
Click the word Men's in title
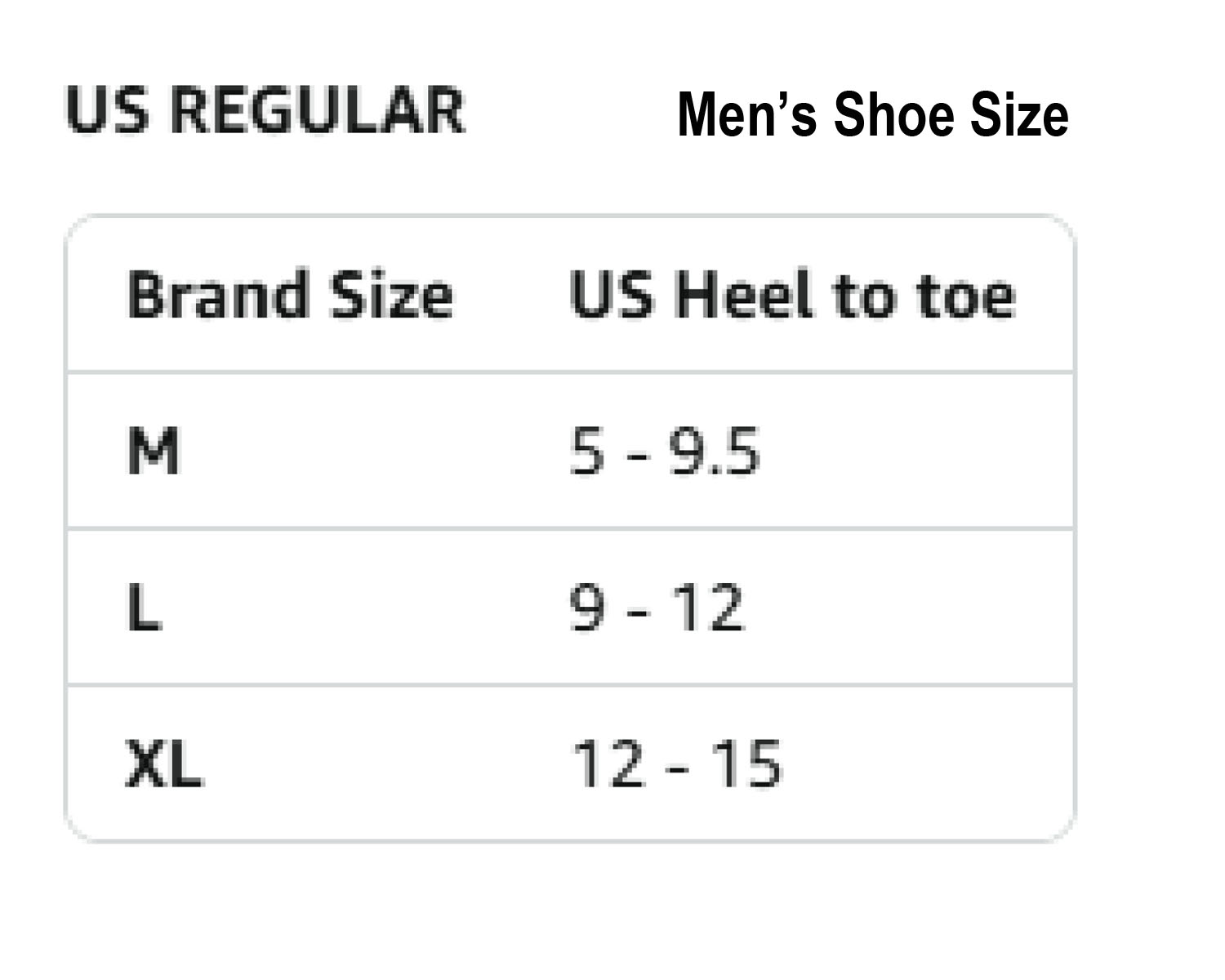click(x=746, y=114)
